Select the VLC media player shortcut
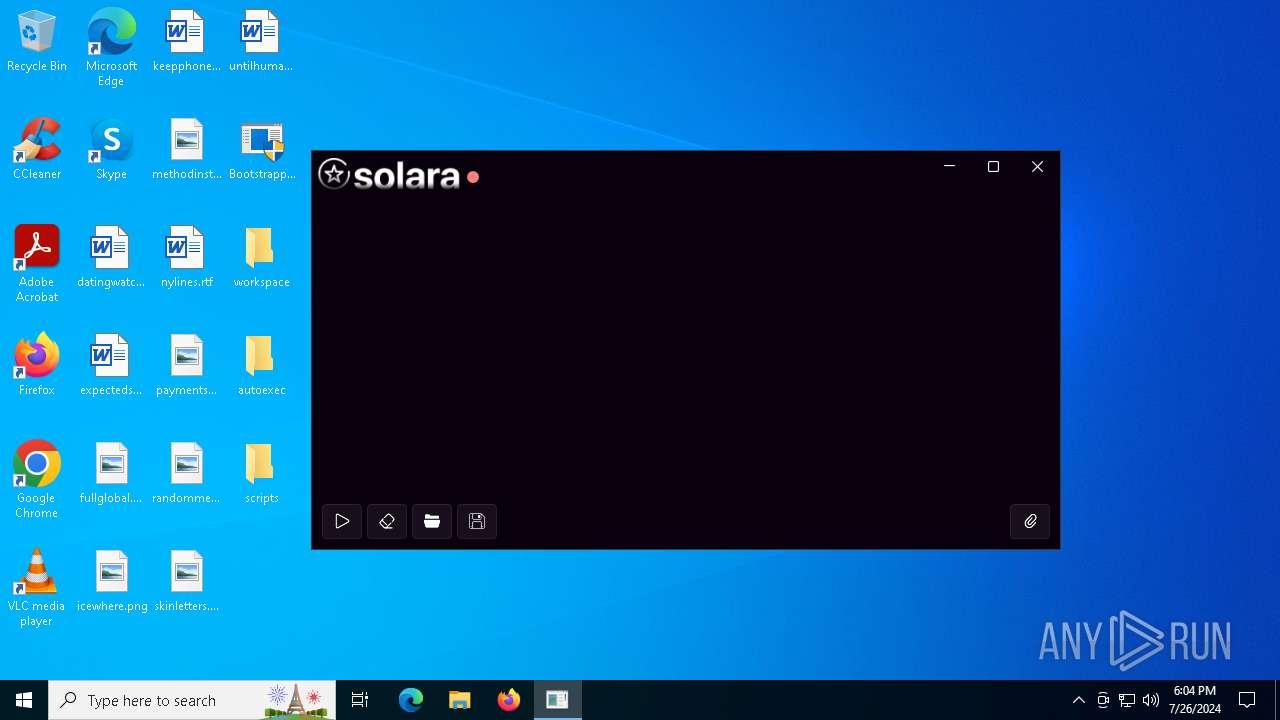Image resolution: width=1280 pixels, height=720 pixels. 37,588
